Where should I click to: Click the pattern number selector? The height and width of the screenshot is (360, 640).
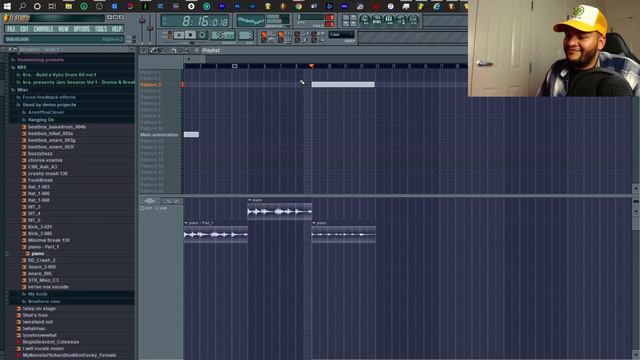coord(246,36)
